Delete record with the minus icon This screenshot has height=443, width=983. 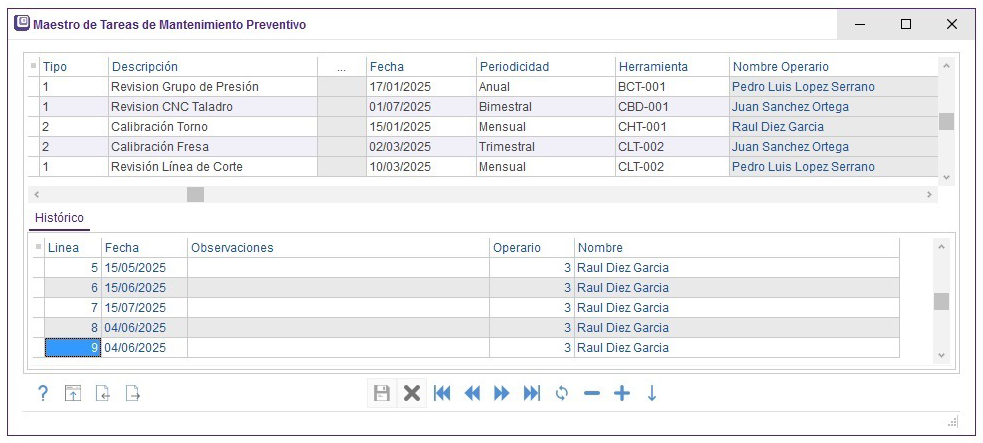(591, 394)
